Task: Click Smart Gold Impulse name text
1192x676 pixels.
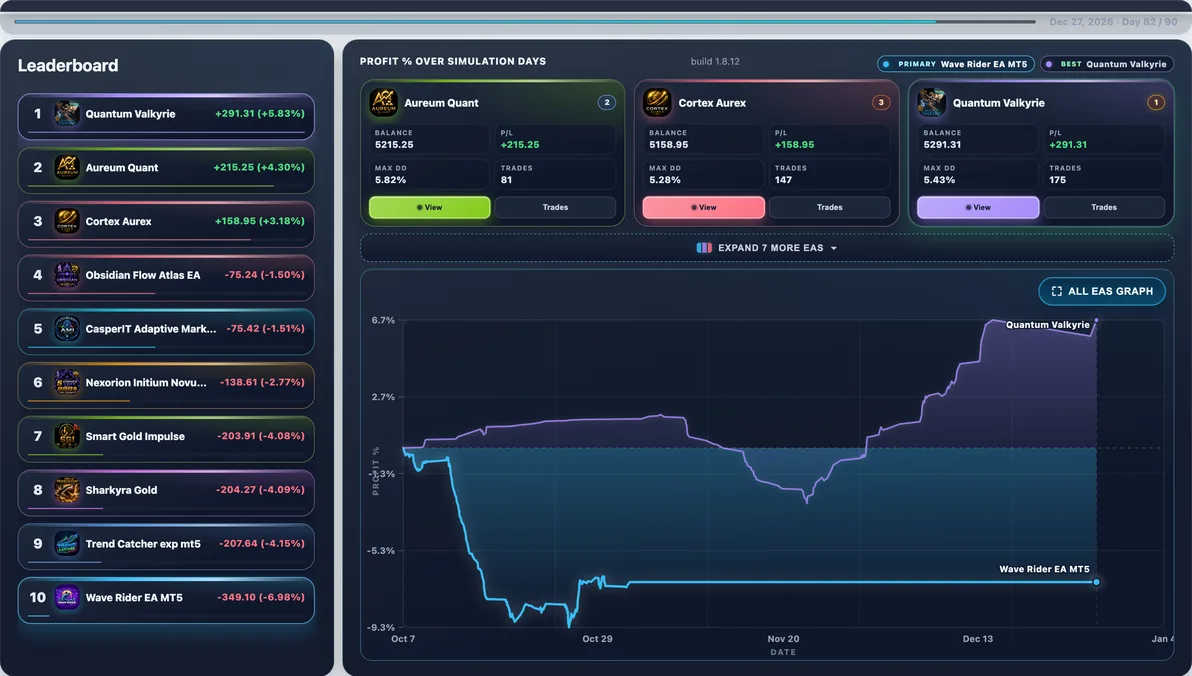Action: click(x=135, y=436)
